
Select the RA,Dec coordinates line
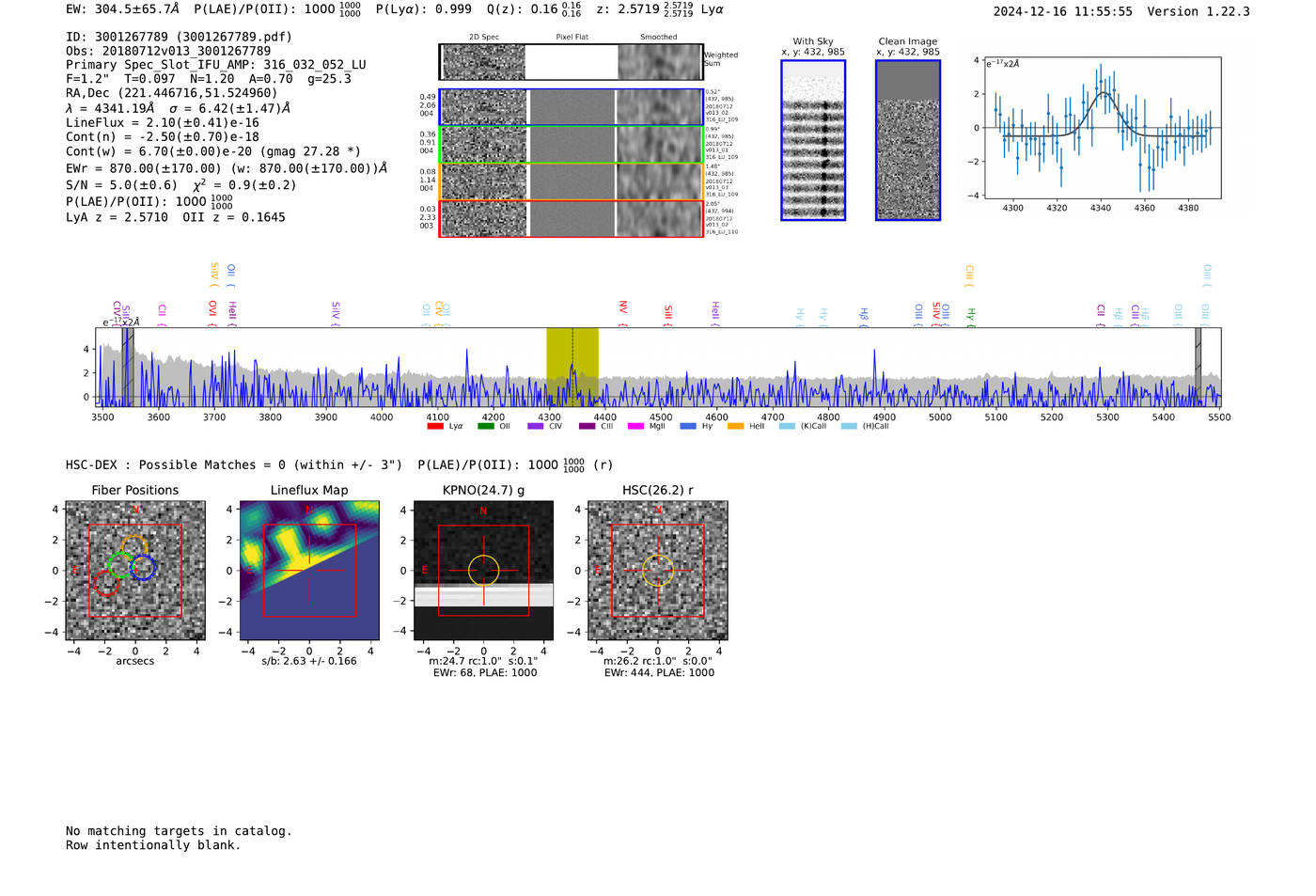pyautogui.click(x=172, y=93)
